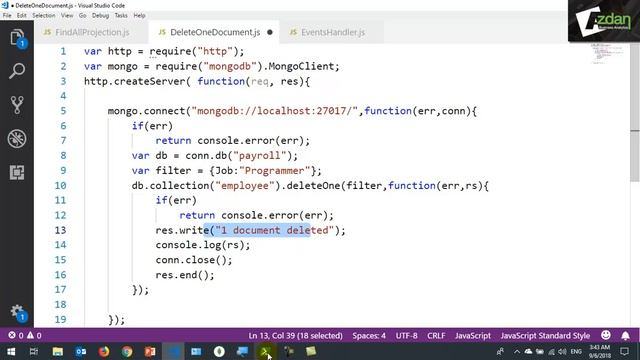The height and width of the screenshot is (360, 640).
Task: Click createServer on line 3
Action: [149, 81]
